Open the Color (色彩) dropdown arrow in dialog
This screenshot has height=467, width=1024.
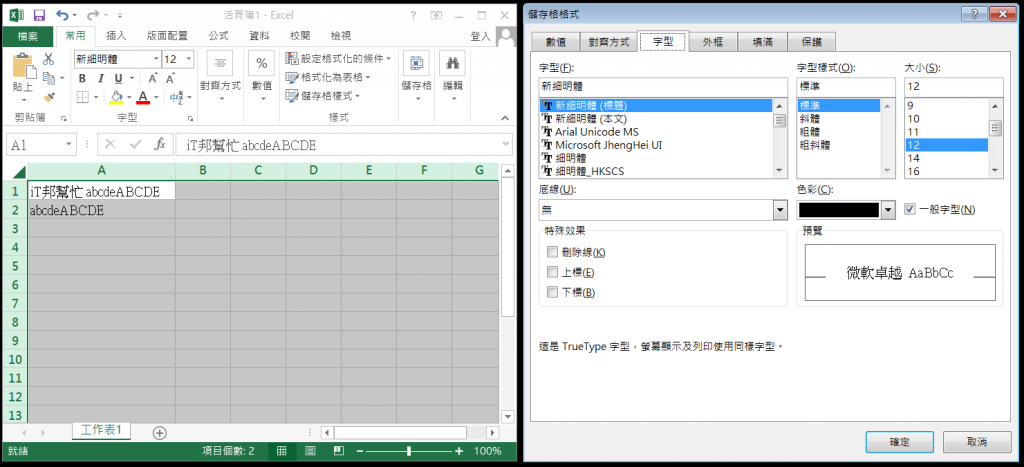[887, 210]
